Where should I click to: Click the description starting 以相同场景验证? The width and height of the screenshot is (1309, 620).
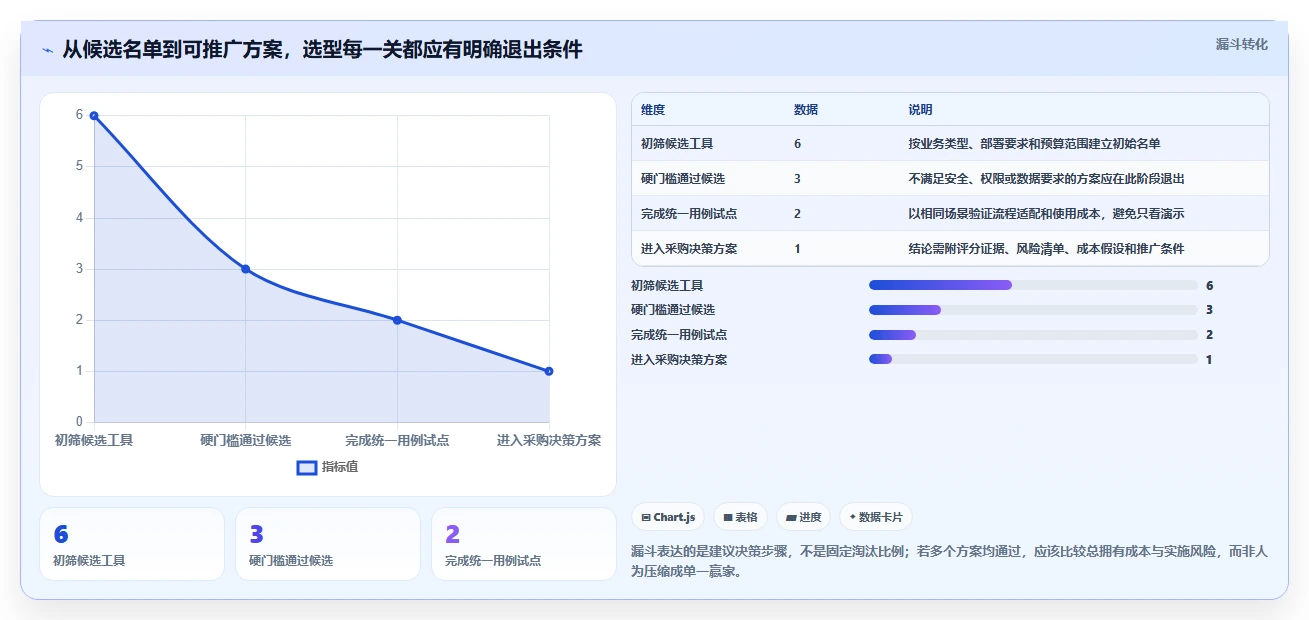[1046, 214]
